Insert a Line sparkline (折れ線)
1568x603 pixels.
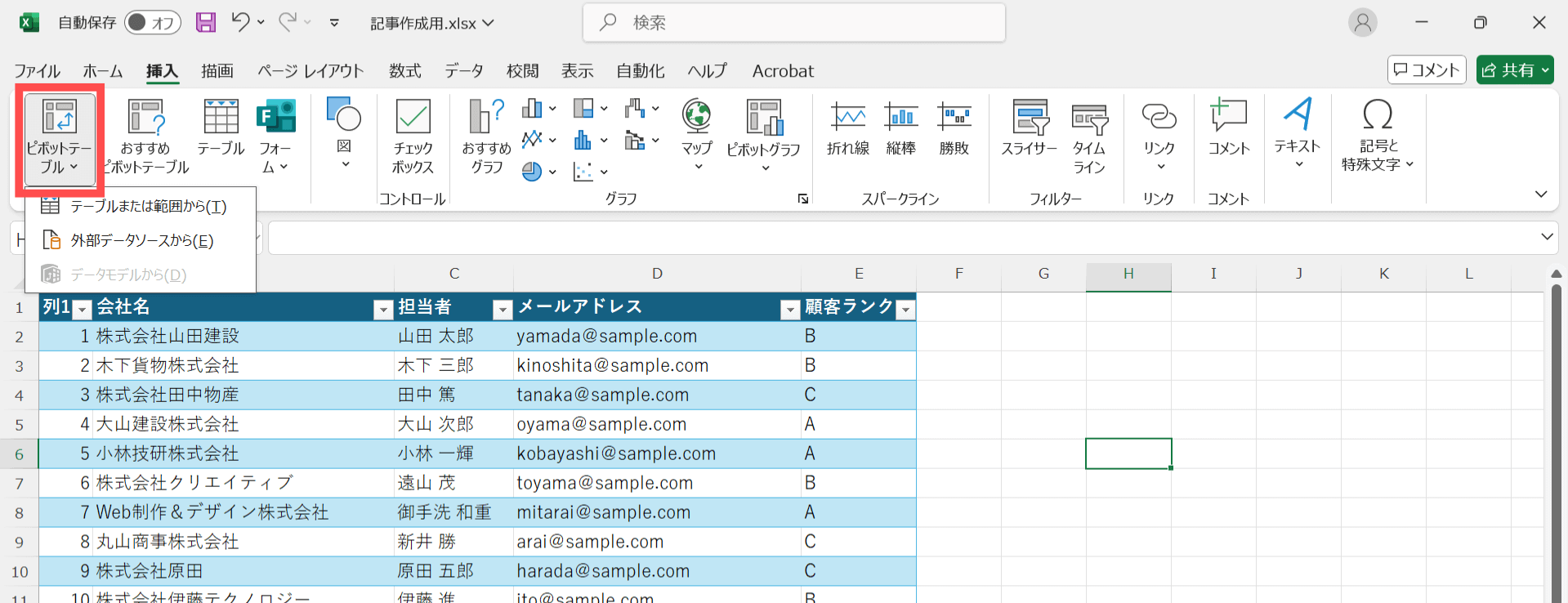point(848,127)
